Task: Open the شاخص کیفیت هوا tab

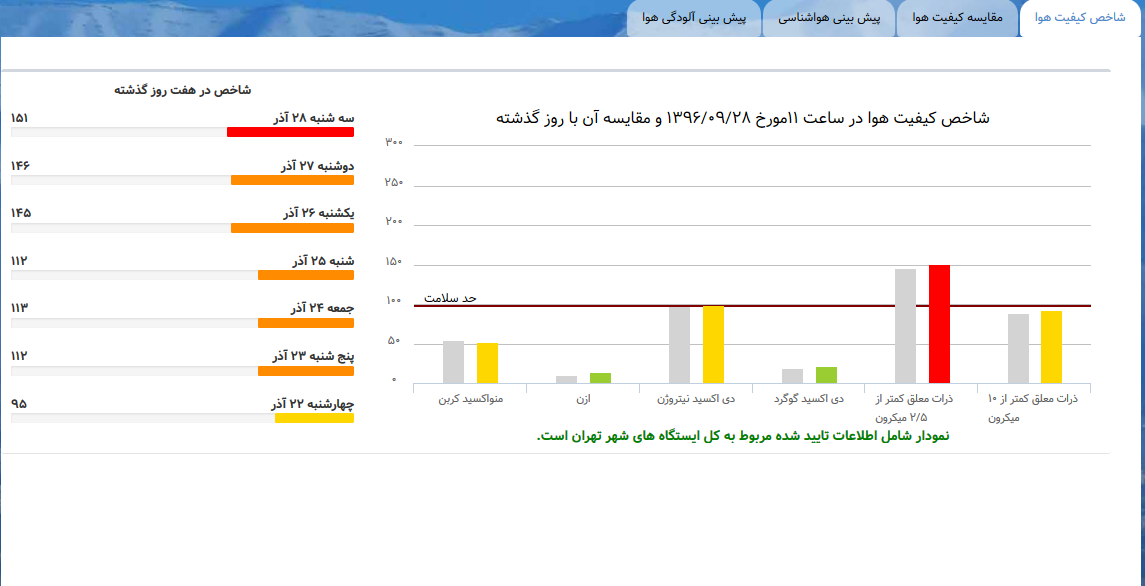Action: click(1081, 18)
